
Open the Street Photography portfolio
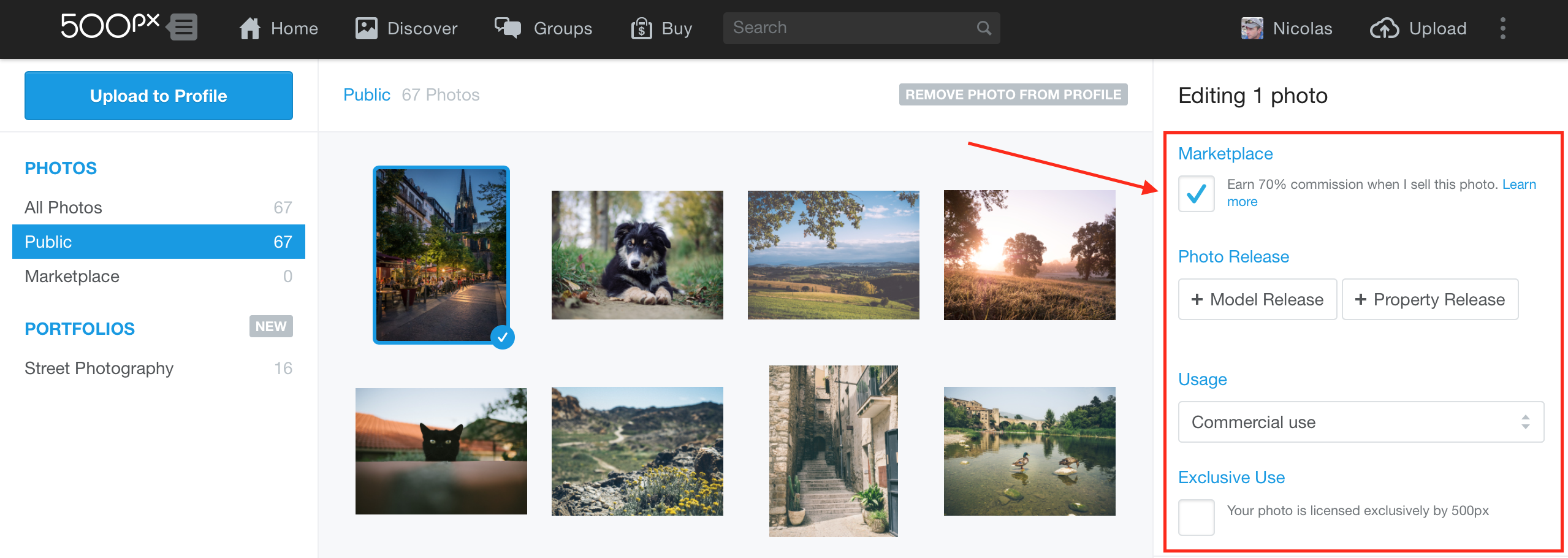click(x=99, y=368)
